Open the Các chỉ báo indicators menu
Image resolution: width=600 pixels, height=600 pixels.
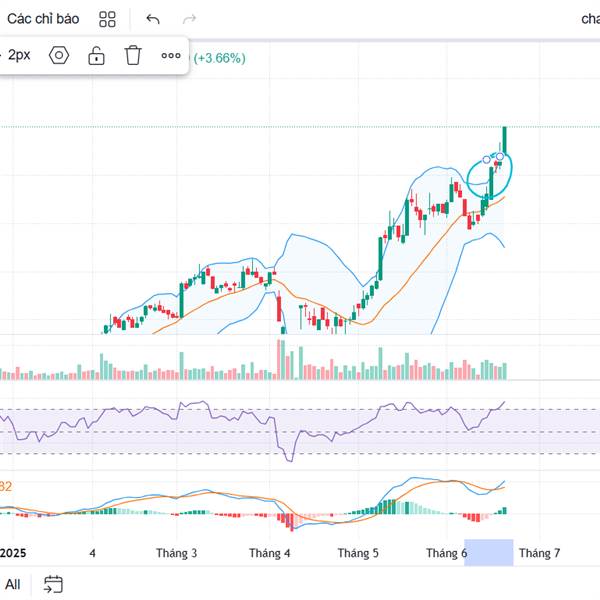click(x=43, y=19)
